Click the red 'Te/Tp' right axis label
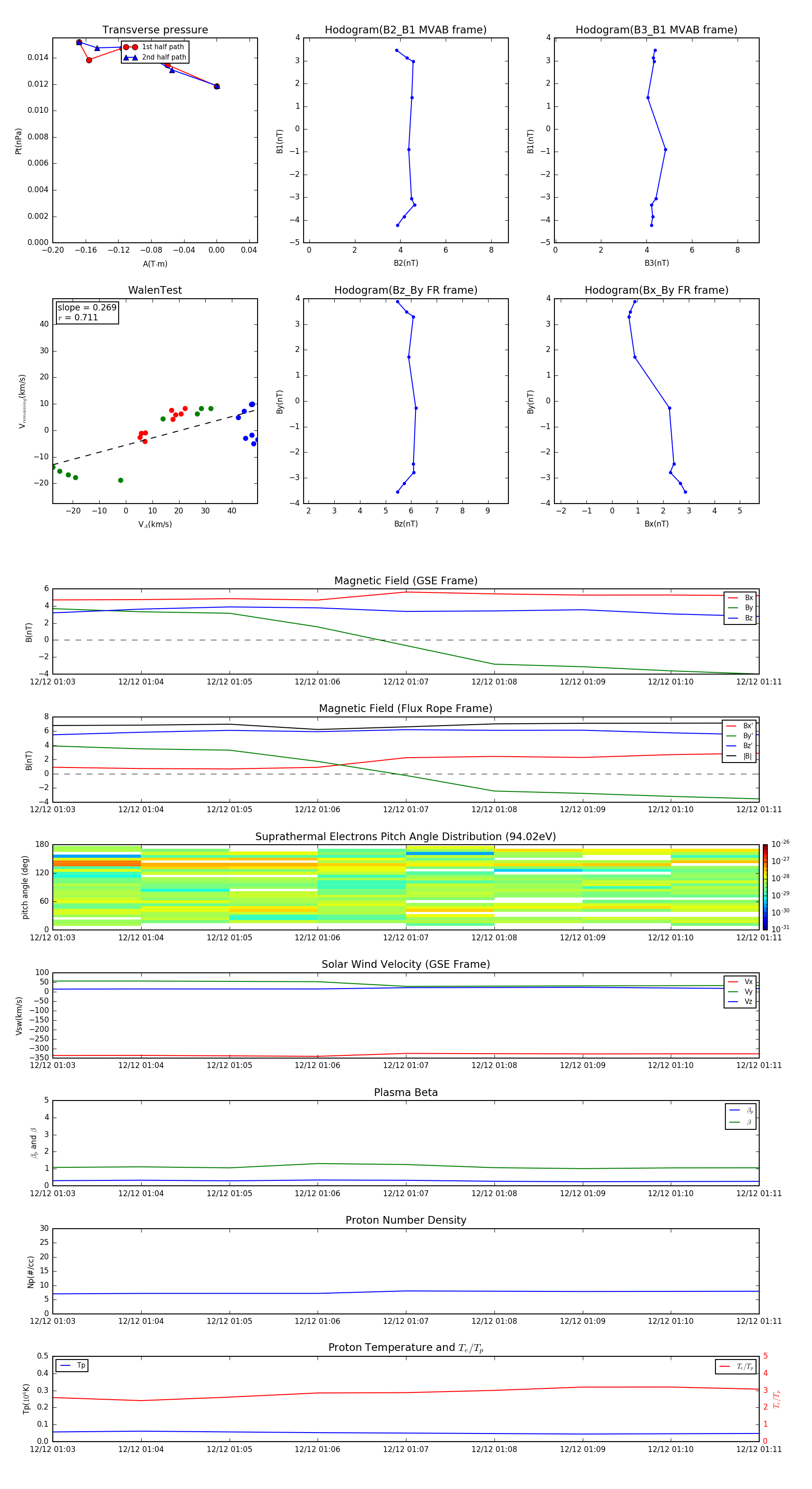Image resolution: width=812 pixels, height=1489 pixels. point(777,1399)
